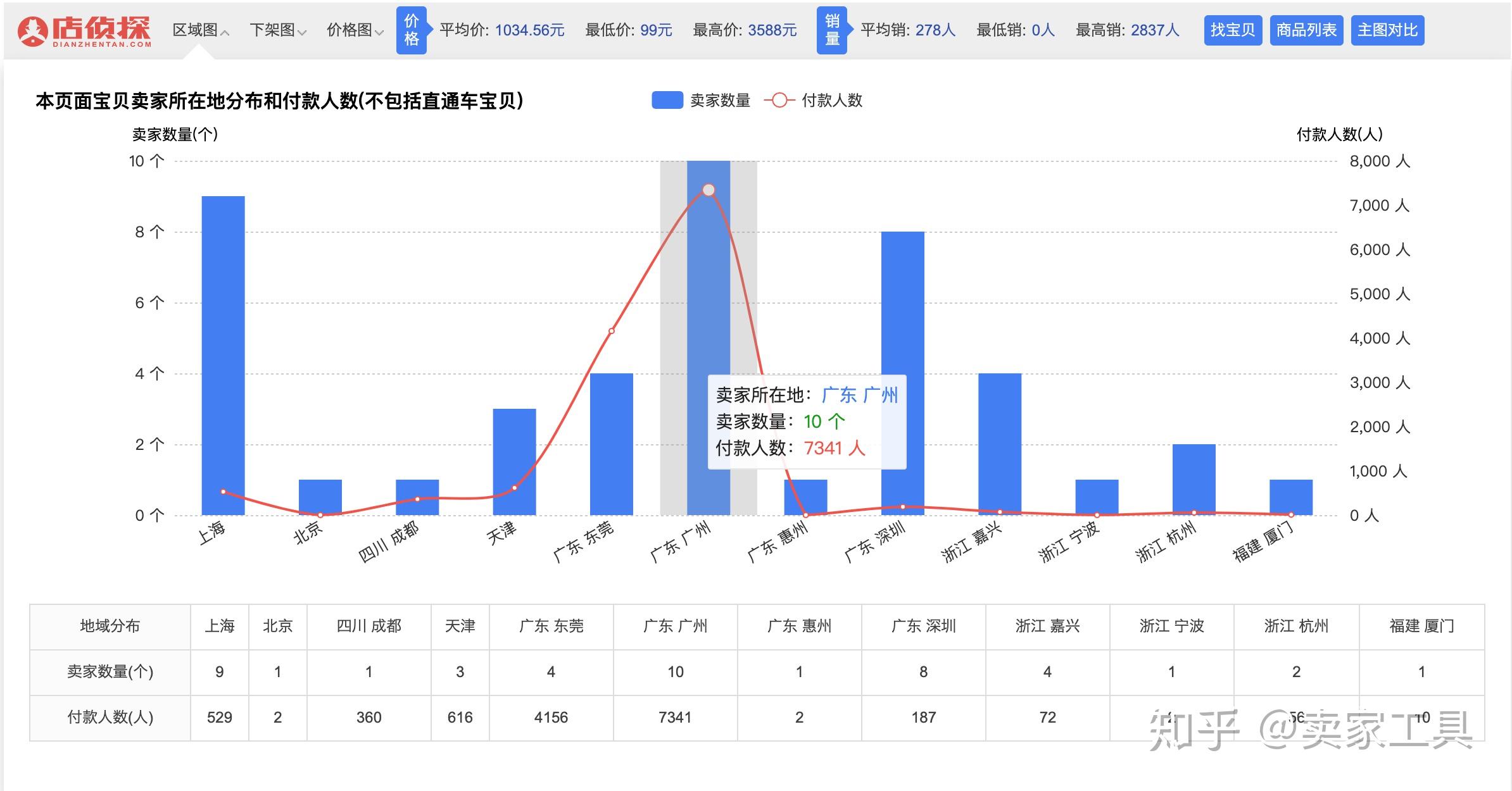1512x791 pixels.
Task: Click the average sales value 278人
Action: pos(935,30)
